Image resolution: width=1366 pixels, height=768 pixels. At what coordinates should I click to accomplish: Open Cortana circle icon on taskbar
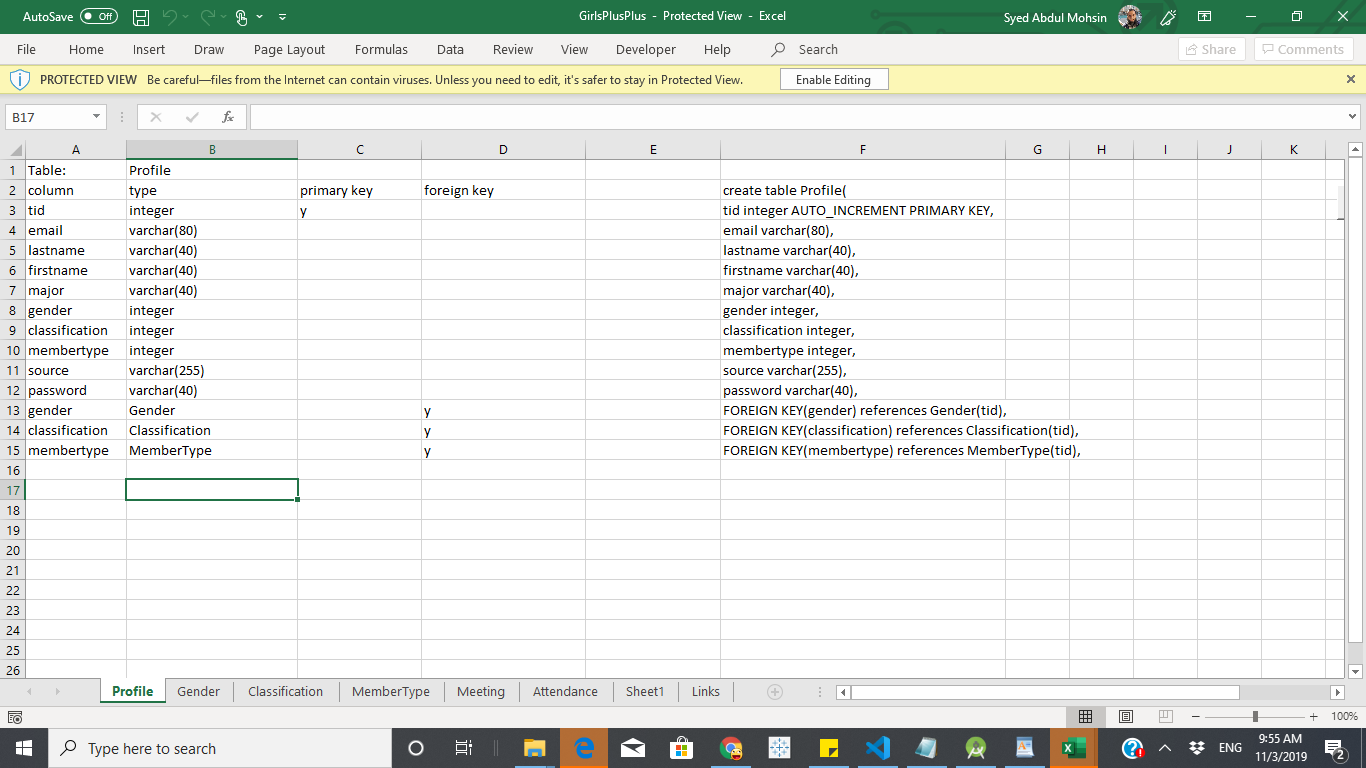coord(416,748)
